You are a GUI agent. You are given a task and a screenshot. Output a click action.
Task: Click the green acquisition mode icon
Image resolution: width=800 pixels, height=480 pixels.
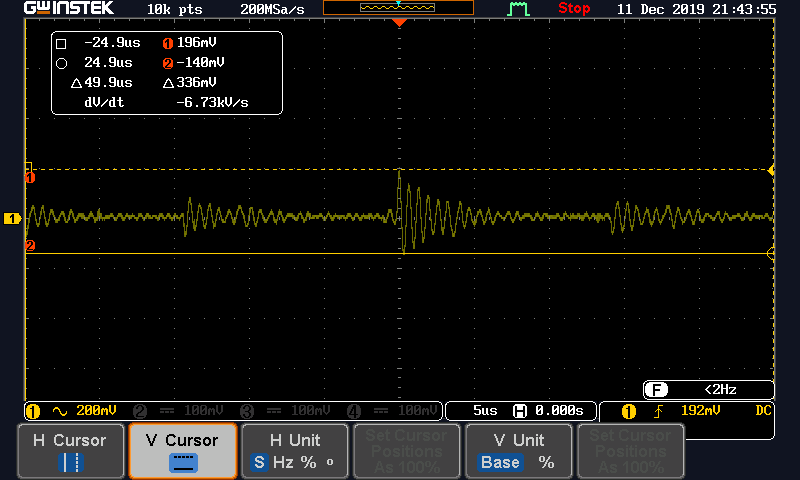tap(518, 9)
